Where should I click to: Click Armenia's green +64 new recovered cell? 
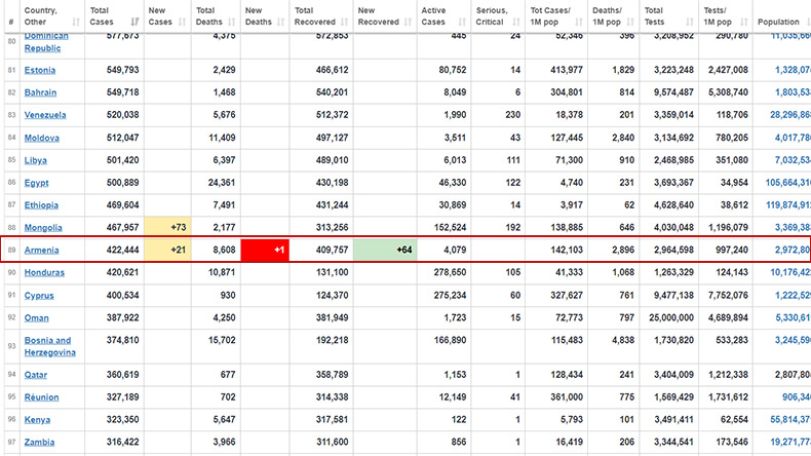(385, 250)
